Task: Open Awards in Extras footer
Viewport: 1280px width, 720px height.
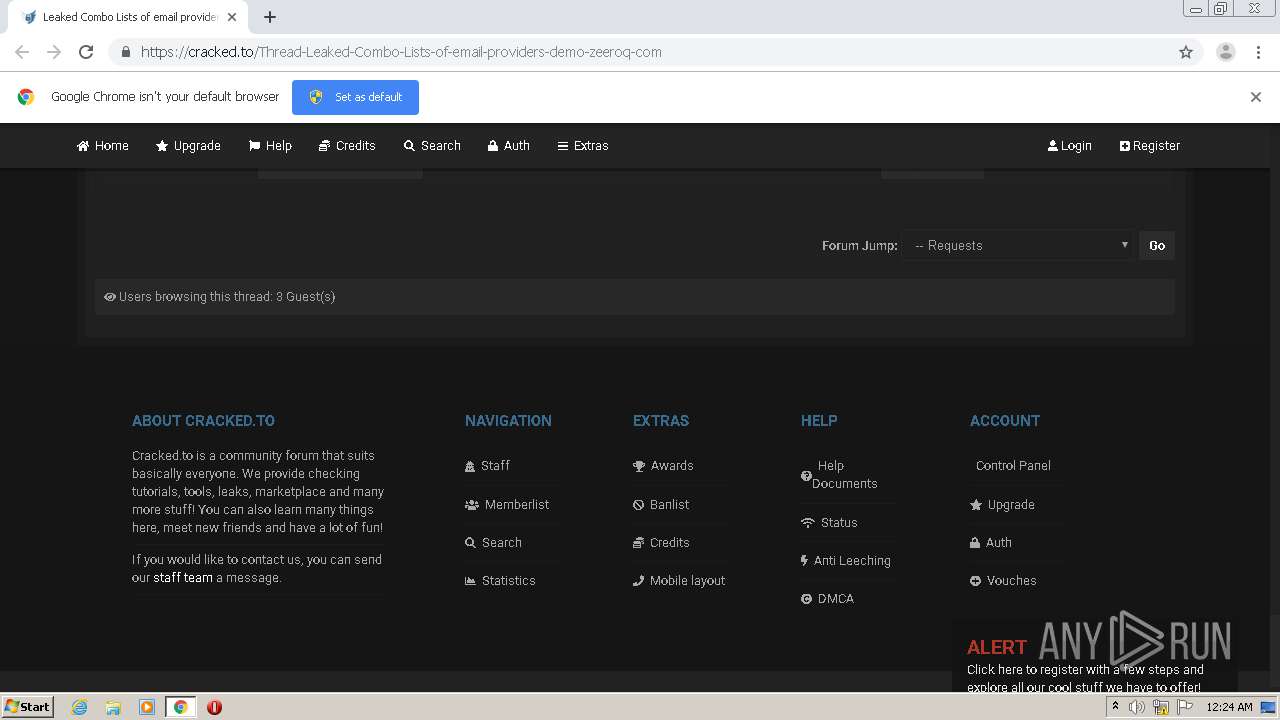Action: click(672, 465)
